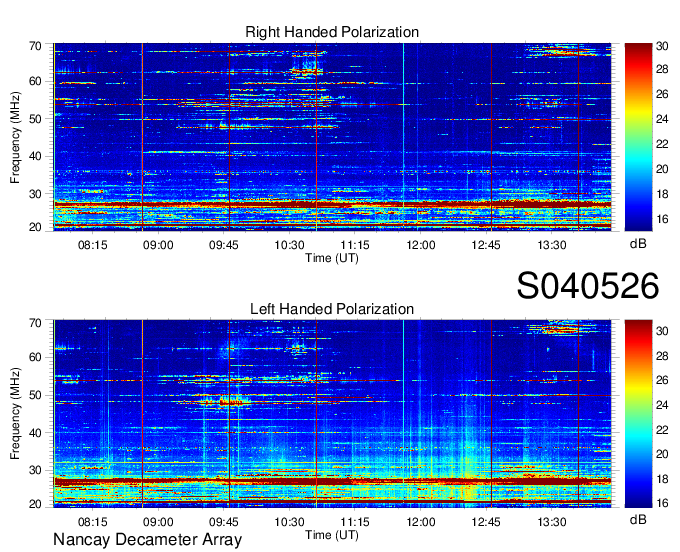Click the 12:45 time tick on the Left Handed plot

coord(486,522)
